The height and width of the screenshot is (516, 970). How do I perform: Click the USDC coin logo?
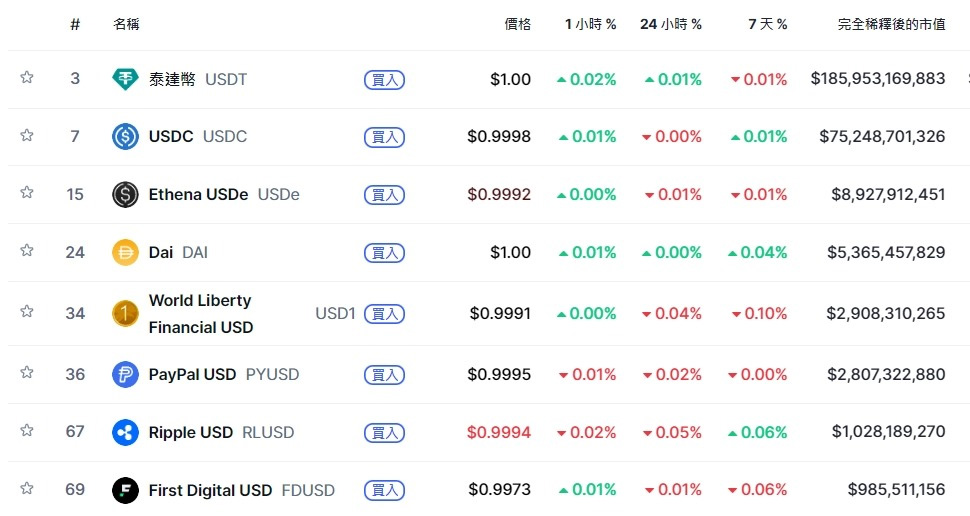pyautogui.click(x=125, y=136)
